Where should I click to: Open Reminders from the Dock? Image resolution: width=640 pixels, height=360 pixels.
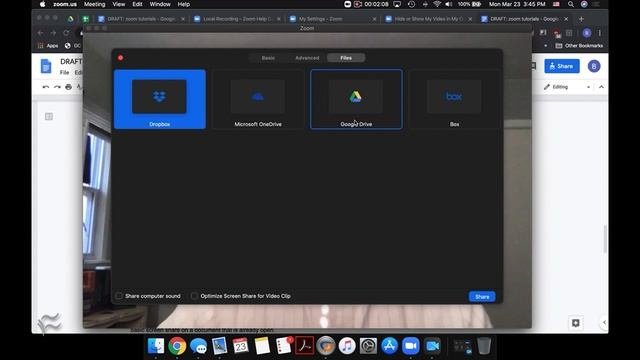pyautogui.click(x=283, y=346)
